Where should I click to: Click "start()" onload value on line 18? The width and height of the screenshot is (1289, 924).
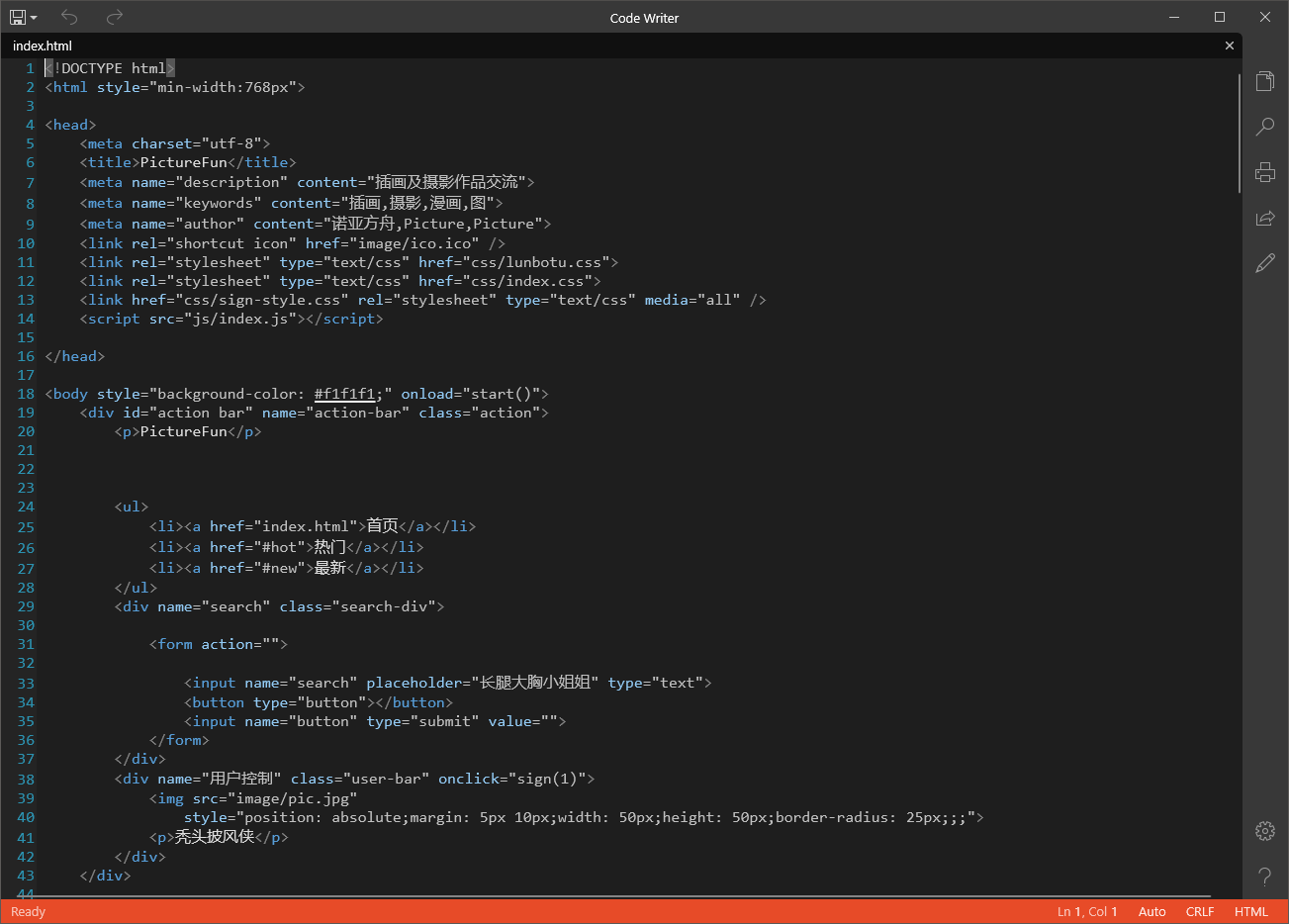click(502, 394)
